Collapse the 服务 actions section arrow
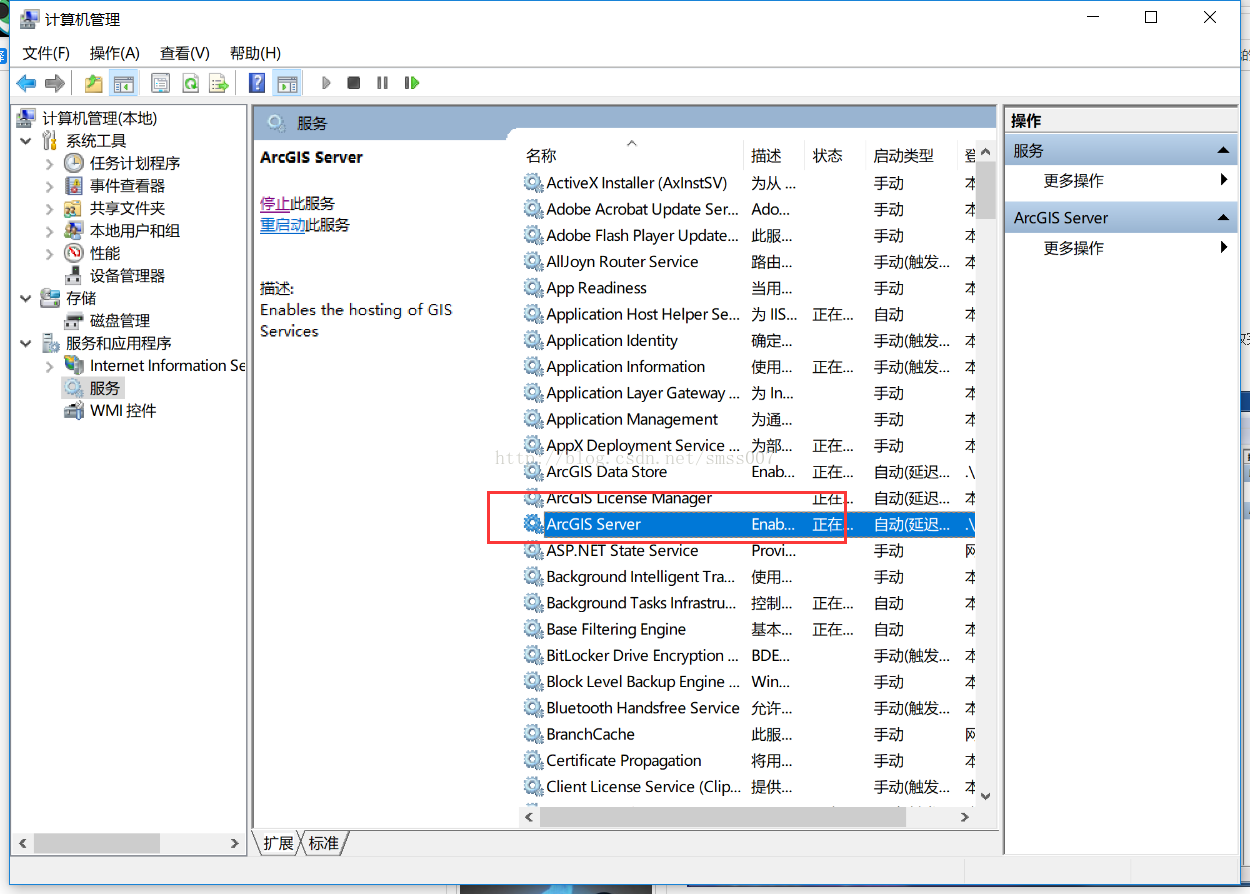The width and height of the screenshot is (1250, 894). pos(1223,151)
